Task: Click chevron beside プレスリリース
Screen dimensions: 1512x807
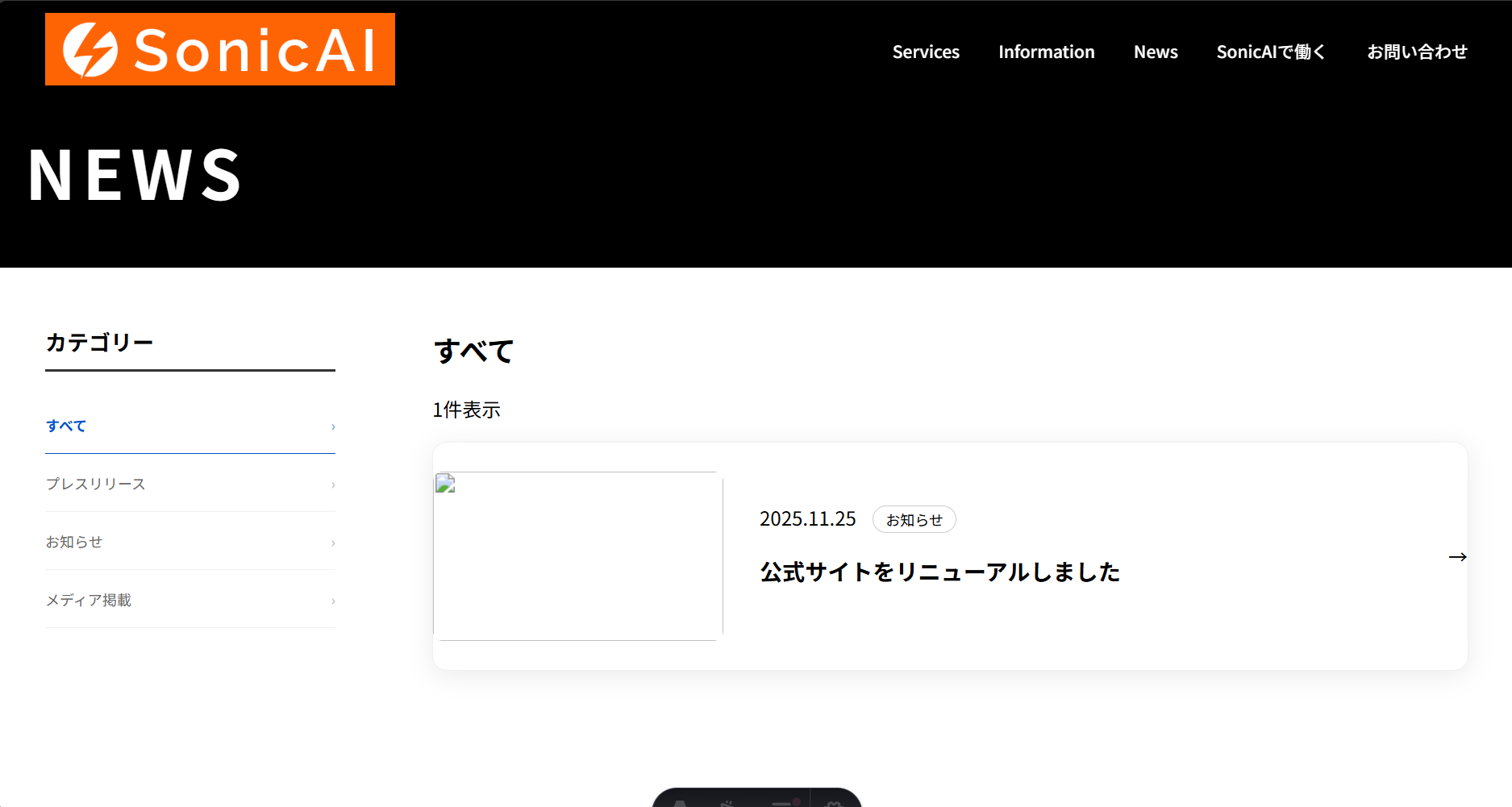Action: click(333, 485)
